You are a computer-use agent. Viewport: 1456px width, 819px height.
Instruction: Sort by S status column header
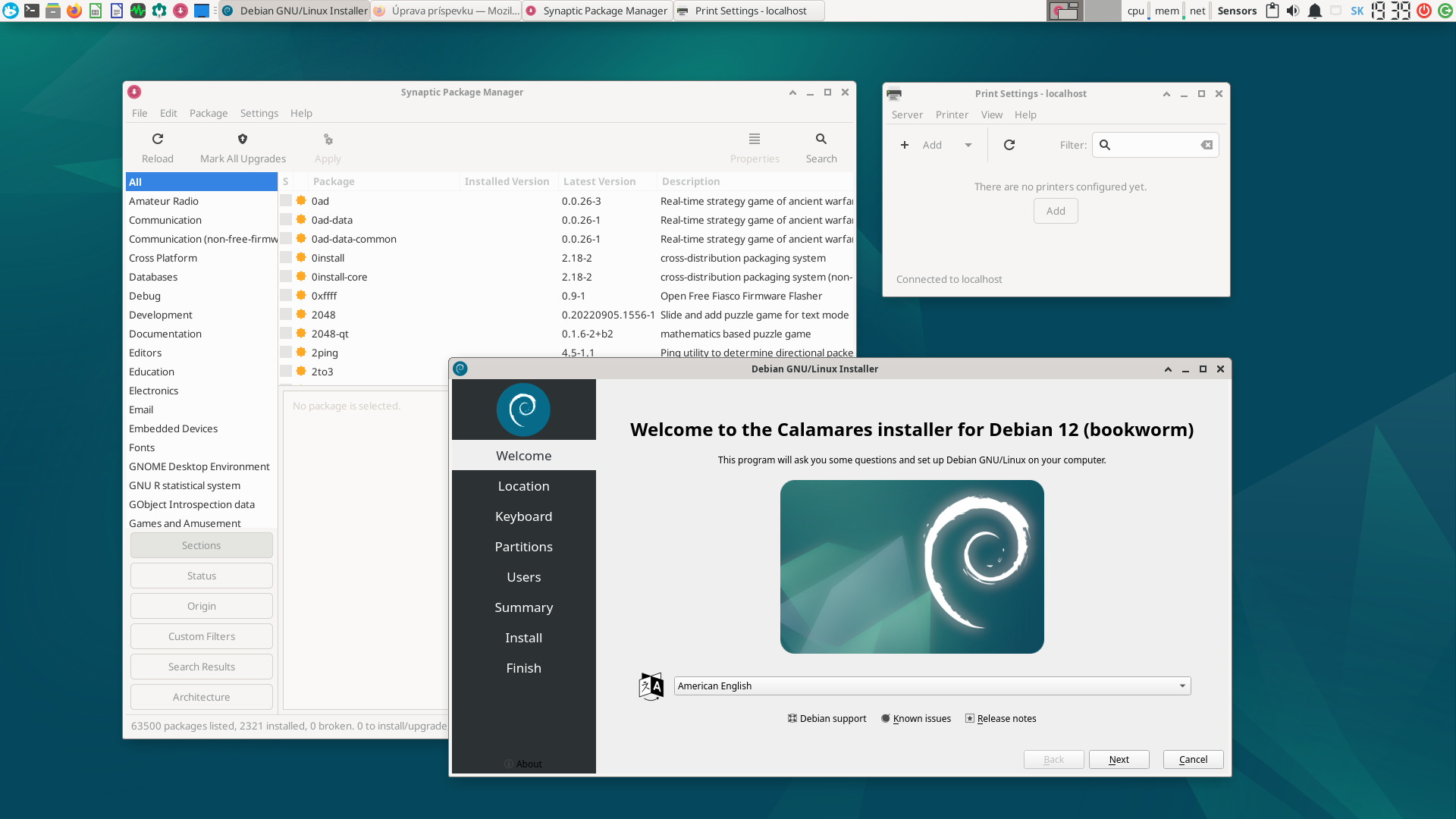tap(286, 181)
